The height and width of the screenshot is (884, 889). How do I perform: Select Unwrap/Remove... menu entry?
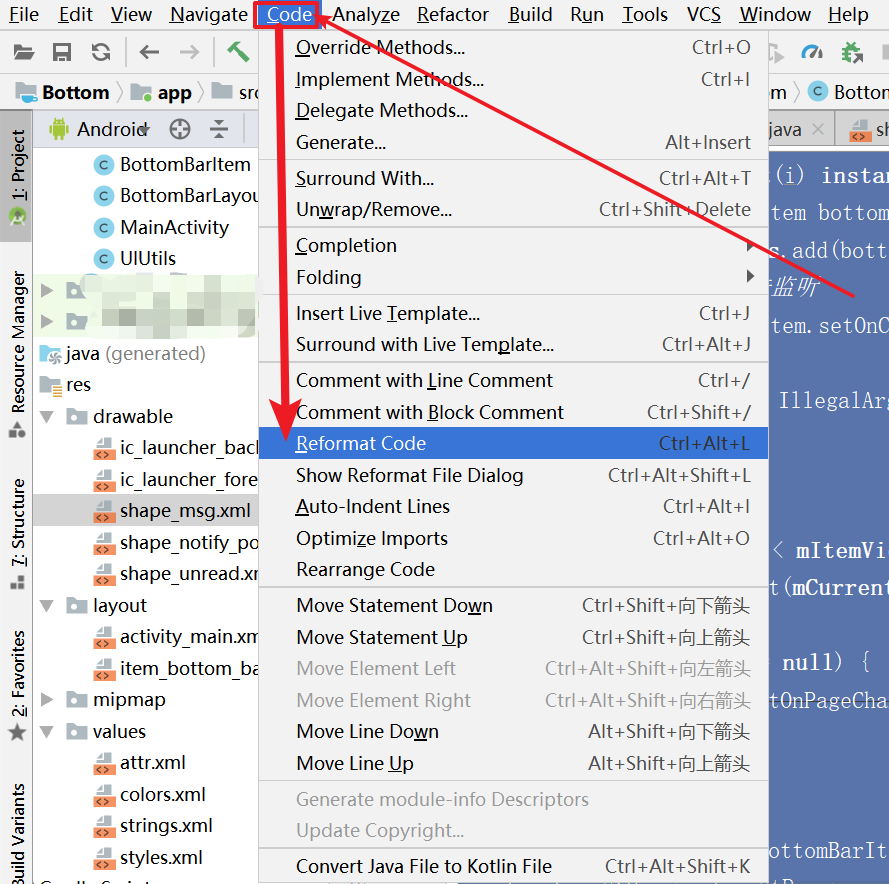pyautogui.click(x=514, y=210)
